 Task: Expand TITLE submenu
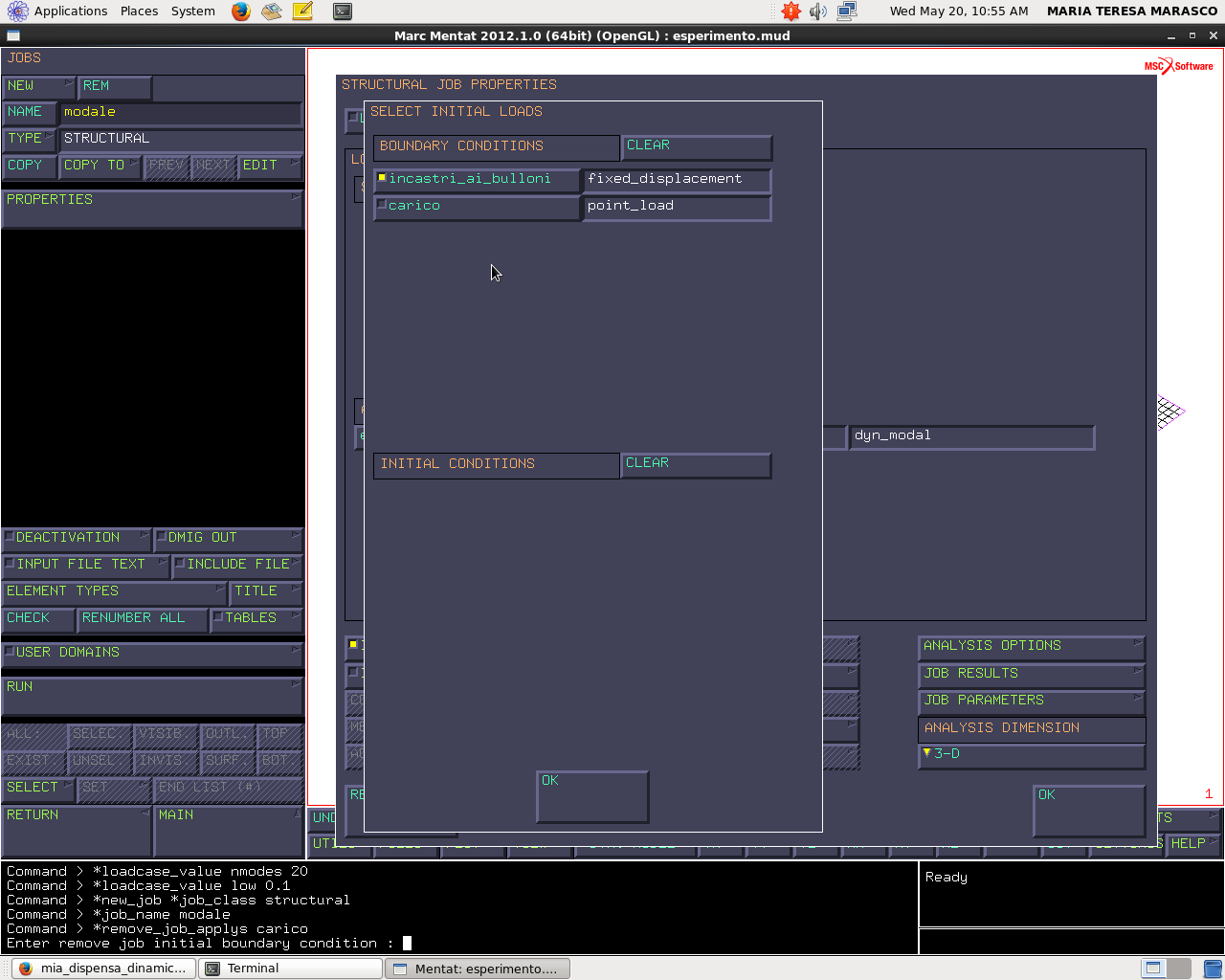coord(266,592)
